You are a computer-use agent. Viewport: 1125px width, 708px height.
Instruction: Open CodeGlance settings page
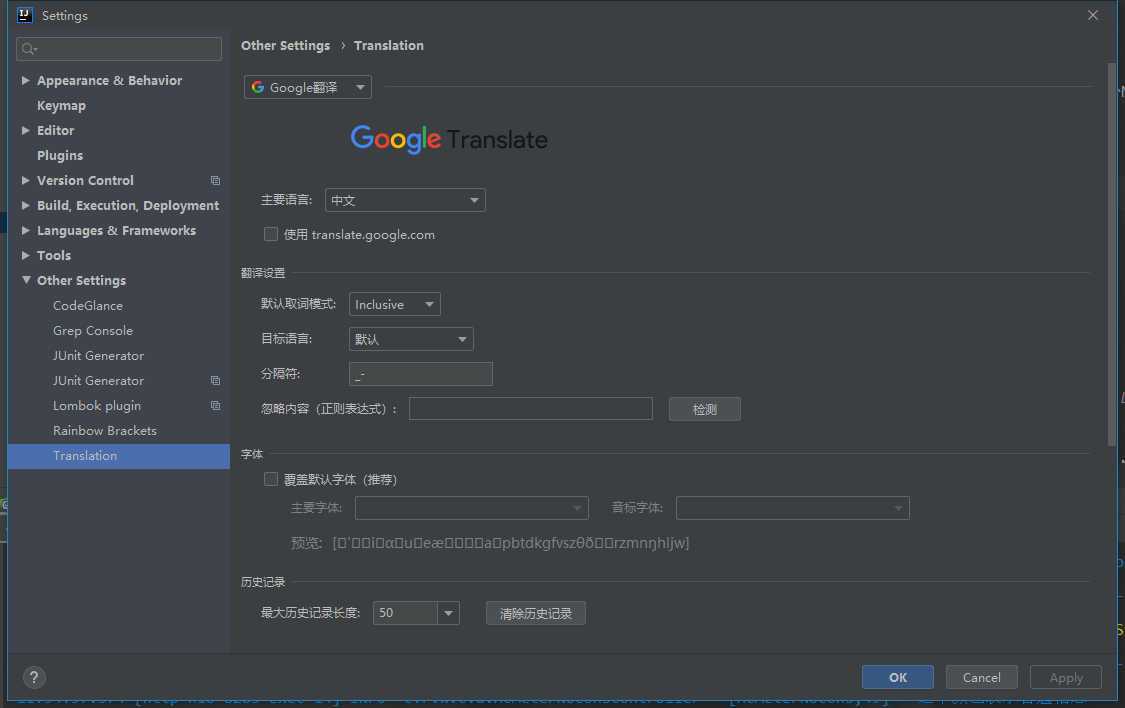point(88,306)
